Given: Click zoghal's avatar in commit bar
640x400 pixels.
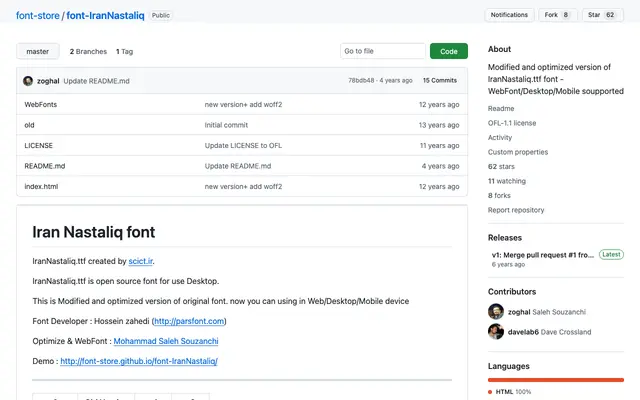Looking at the screenshot, I should [x=28, y=81].
